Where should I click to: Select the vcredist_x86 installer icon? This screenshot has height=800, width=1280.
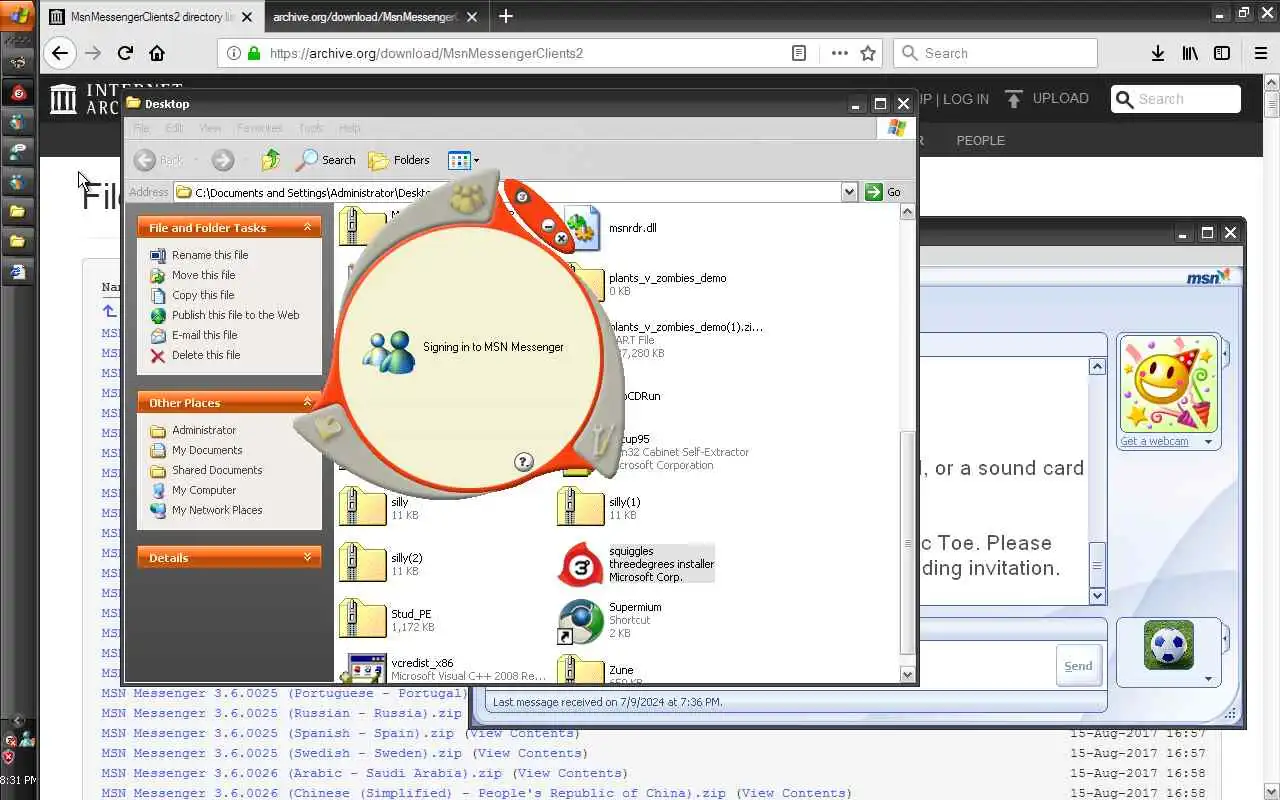tap(363, 671)
